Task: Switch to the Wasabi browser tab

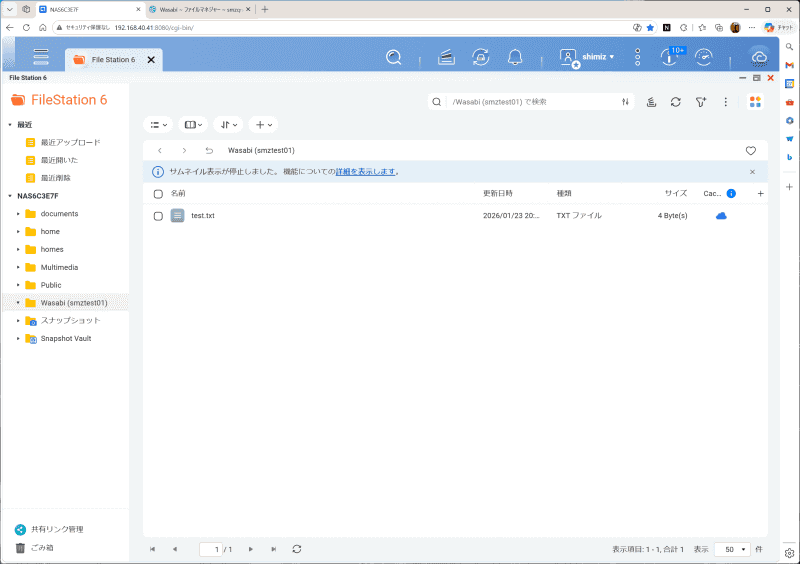Action: pyautogui.click(x=199, y=9)
